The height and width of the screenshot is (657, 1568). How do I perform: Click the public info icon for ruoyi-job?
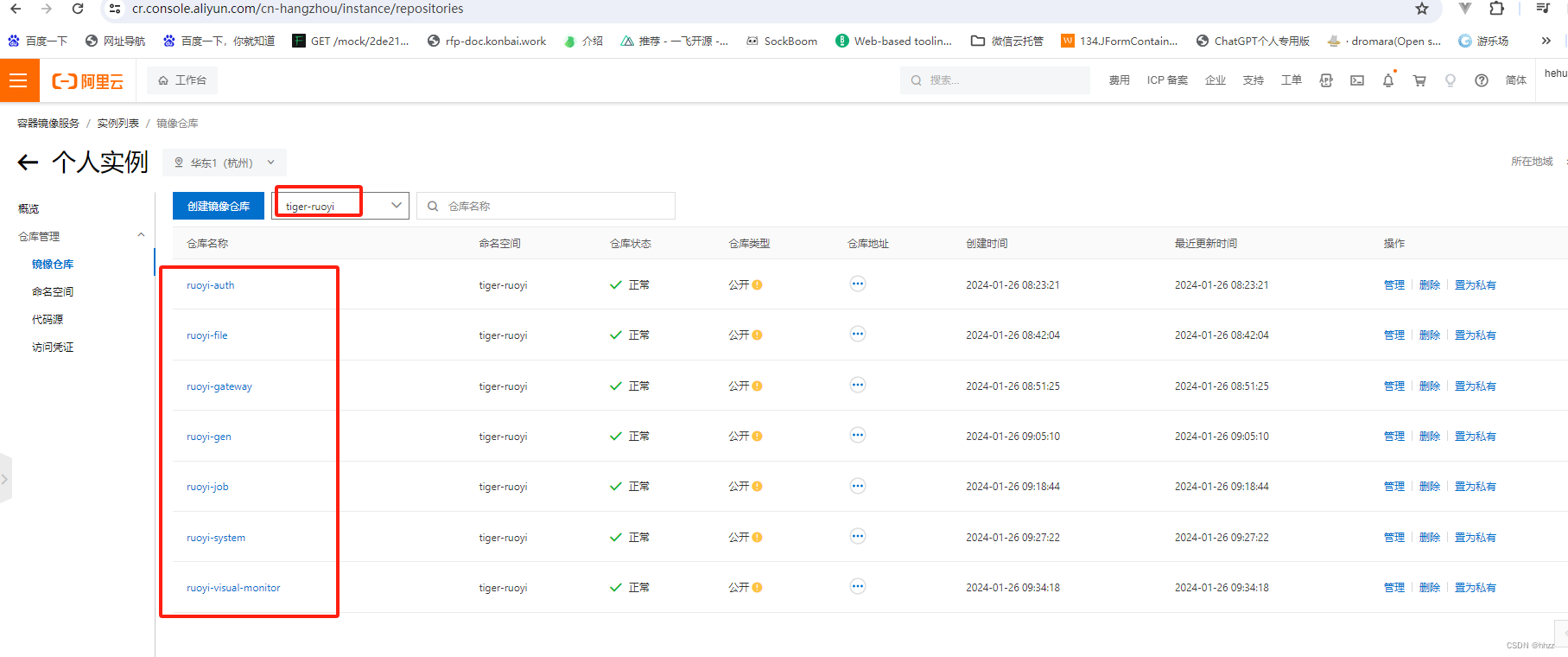tap(757, 486)
